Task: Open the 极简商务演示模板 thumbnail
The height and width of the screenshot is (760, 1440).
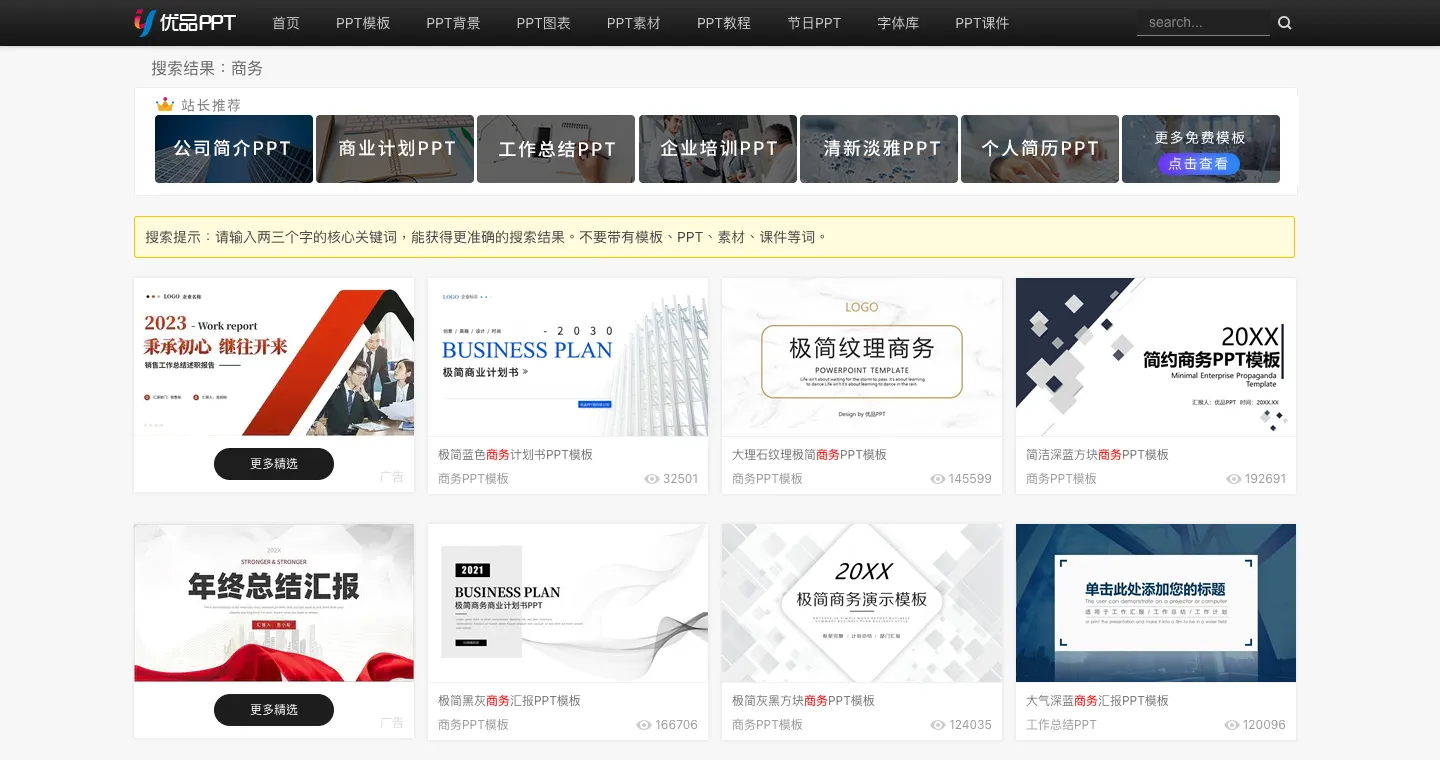Action: (x=862, y=603)
